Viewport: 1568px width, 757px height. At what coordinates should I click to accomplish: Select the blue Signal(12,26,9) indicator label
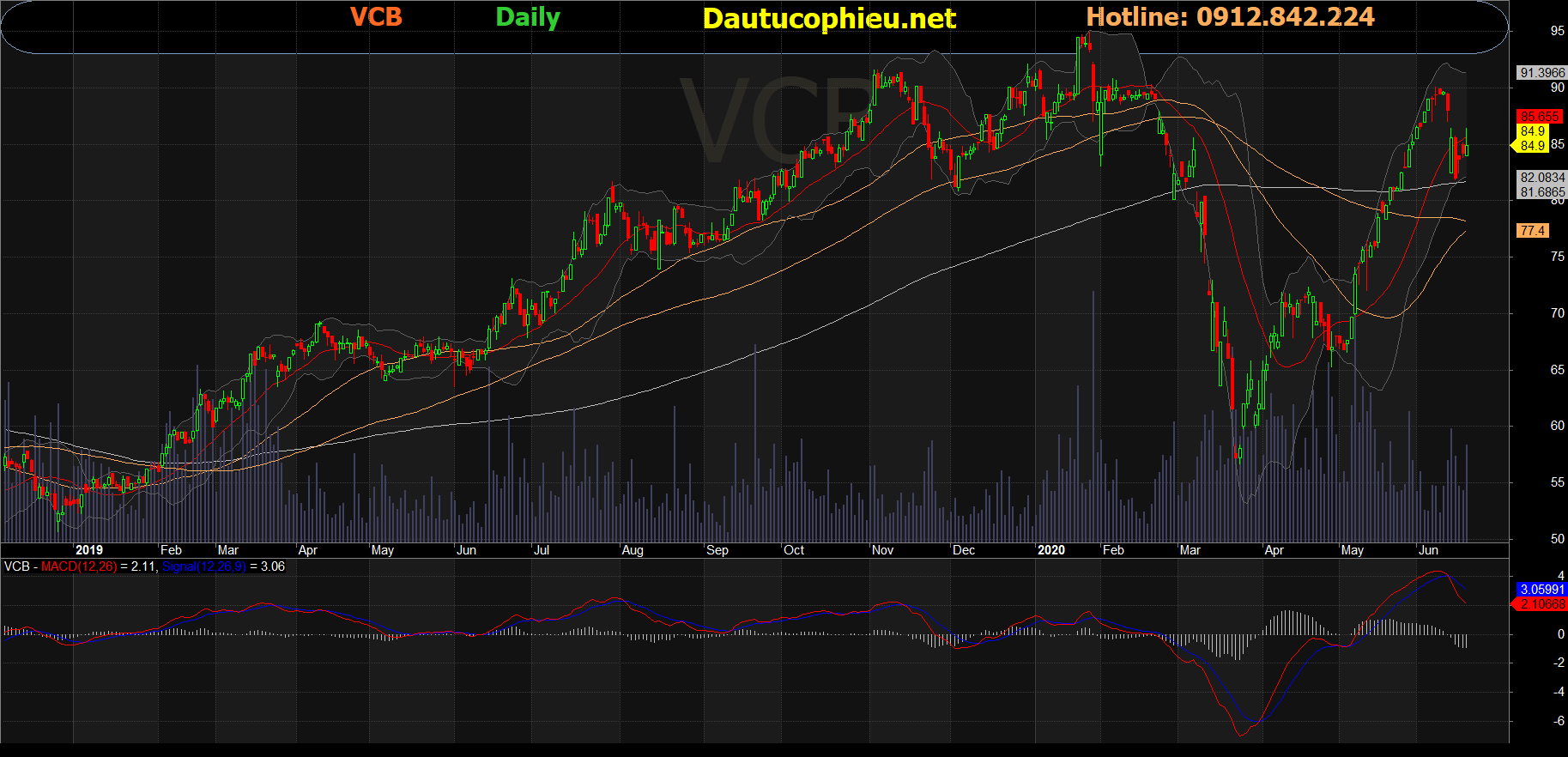pyautogui.click(x=203, y=566)
